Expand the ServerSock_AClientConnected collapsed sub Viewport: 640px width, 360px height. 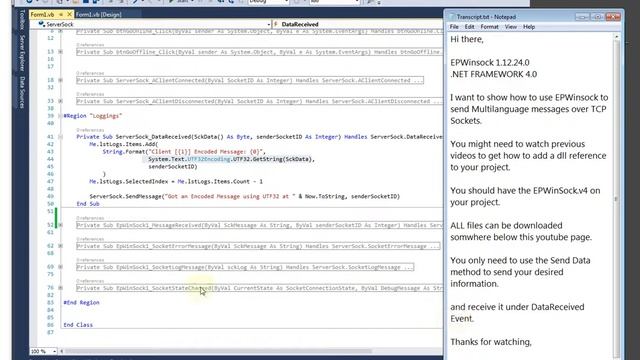point(60,80)
